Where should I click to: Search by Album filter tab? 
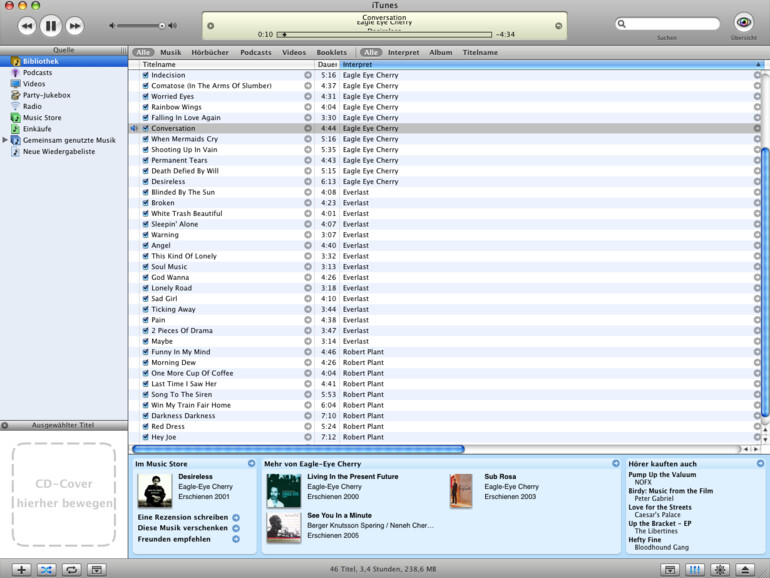[440, 53]
